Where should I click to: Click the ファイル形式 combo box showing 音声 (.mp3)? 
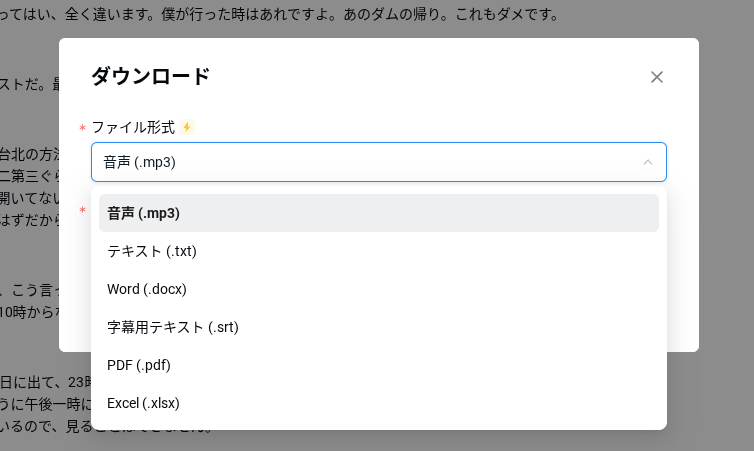[x=370, y=162]
